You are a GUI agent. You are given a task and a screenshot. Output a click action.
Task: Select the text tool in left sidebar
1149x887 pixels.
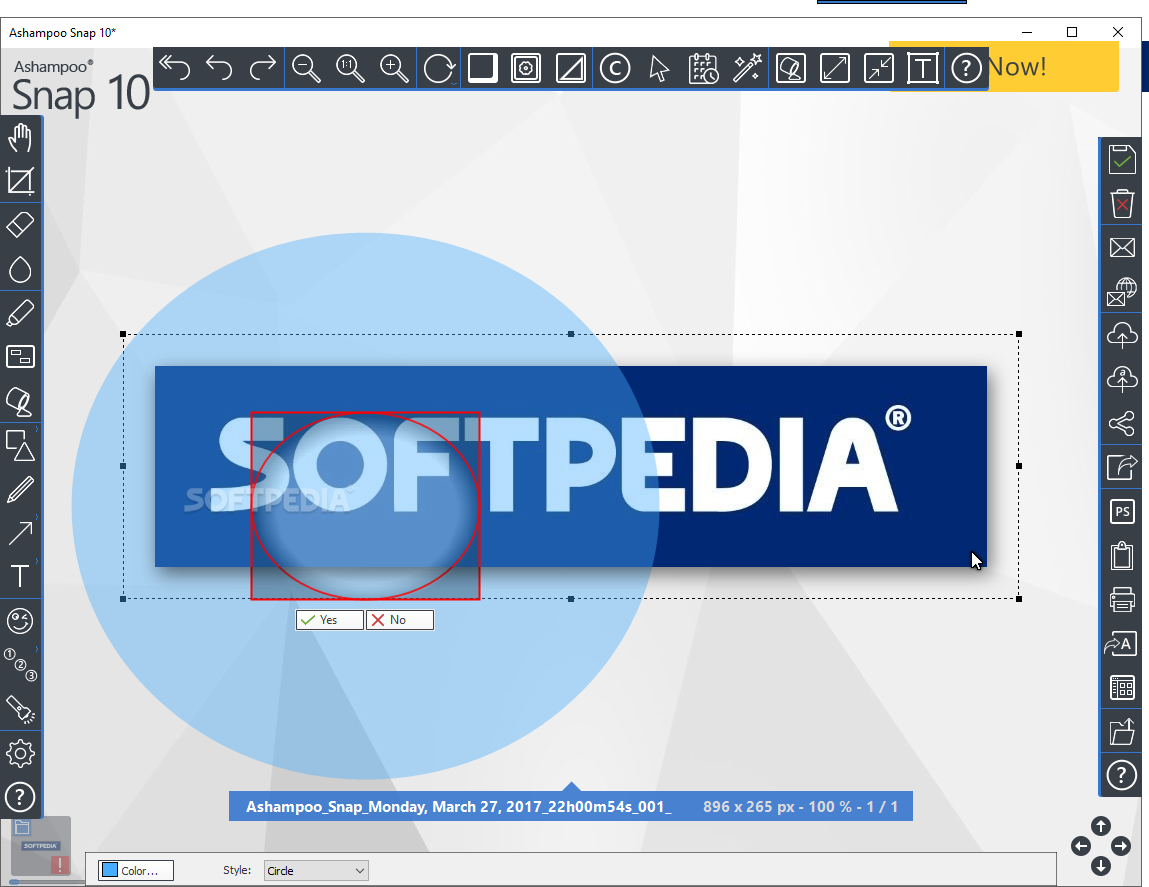(21, 577)
